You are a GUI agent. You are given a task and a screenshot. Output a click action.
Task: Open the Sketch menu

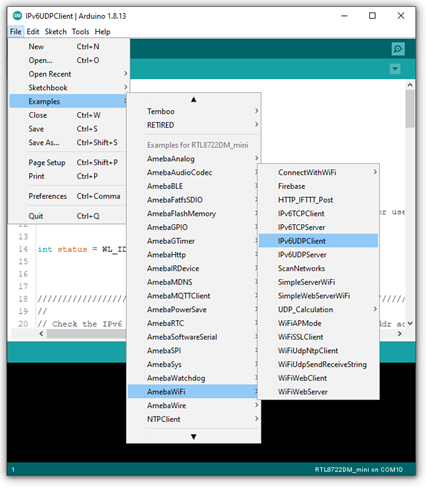[56, 32]
